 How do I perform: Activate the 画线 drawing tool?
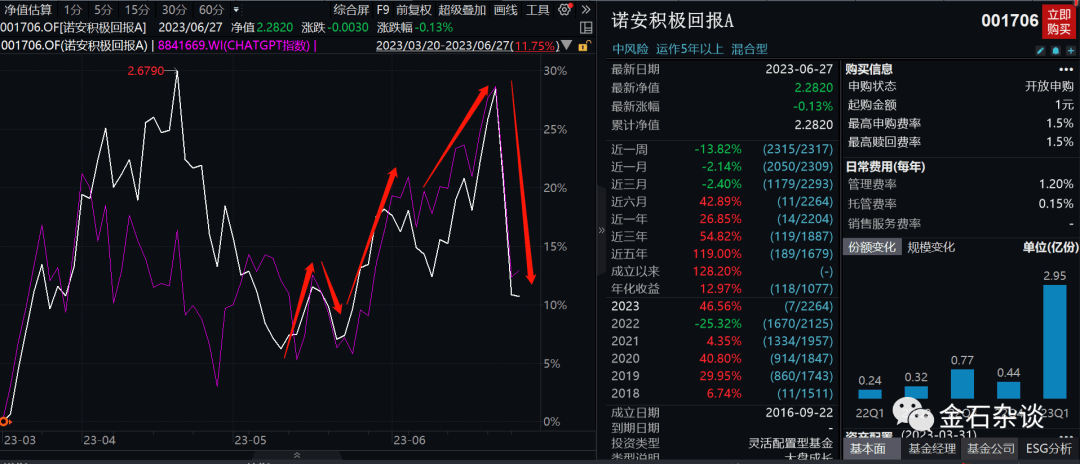pos(506,10)
